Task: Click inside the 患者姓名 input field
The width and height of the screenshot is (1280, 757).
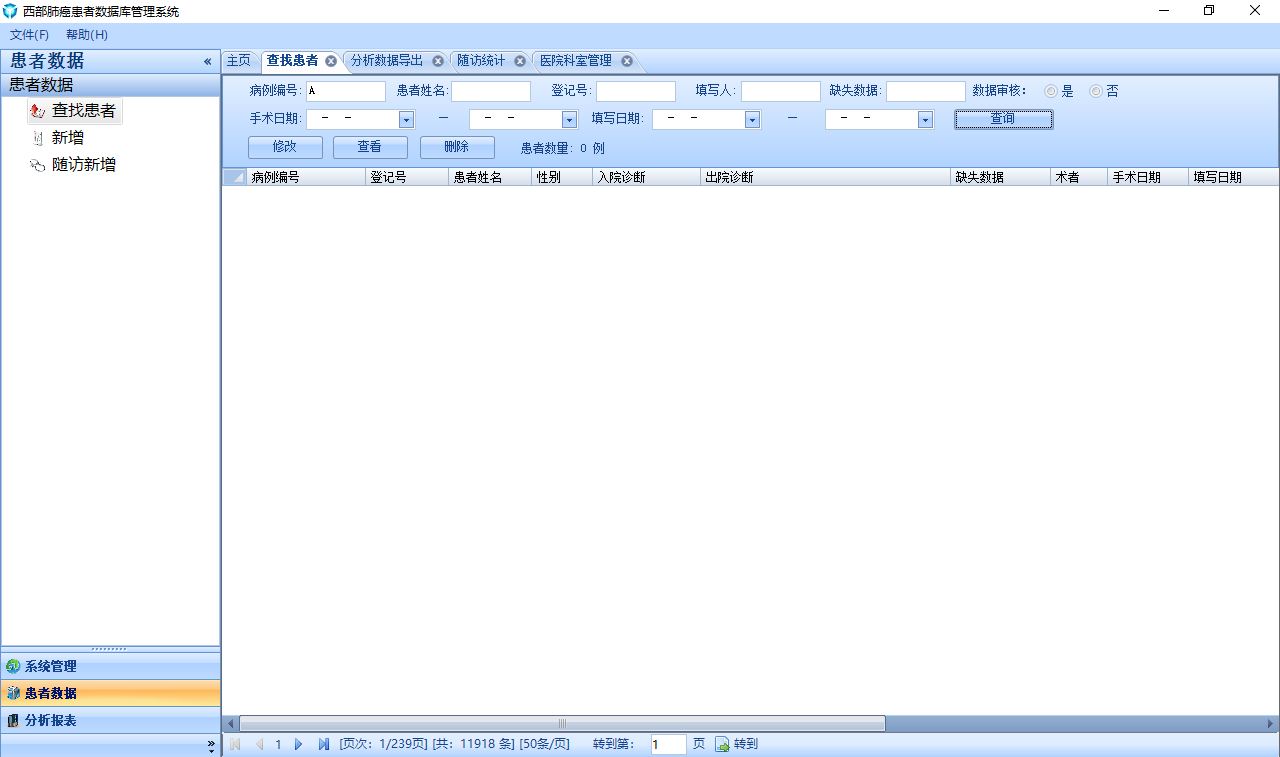Action: coord(490,90)
